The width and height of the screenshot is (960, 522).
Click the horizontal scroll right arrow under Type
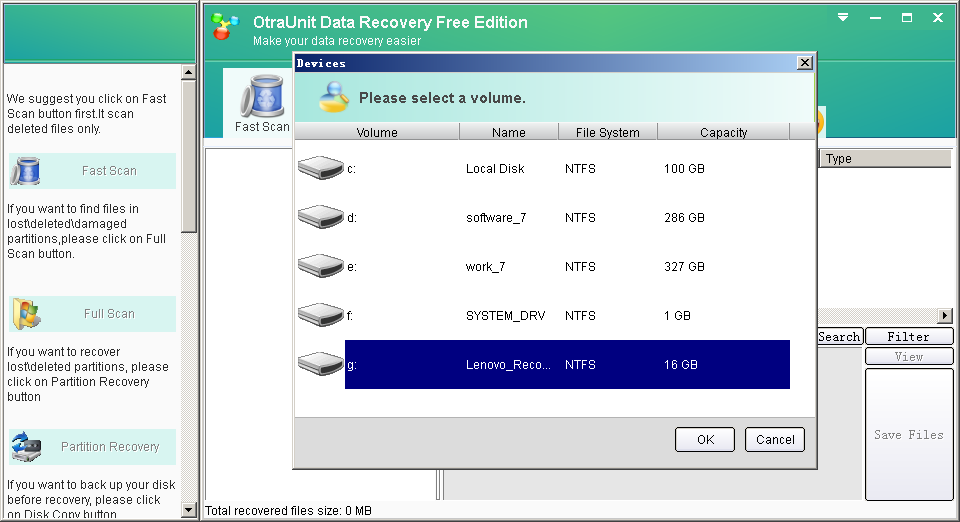tap(945, 316)
